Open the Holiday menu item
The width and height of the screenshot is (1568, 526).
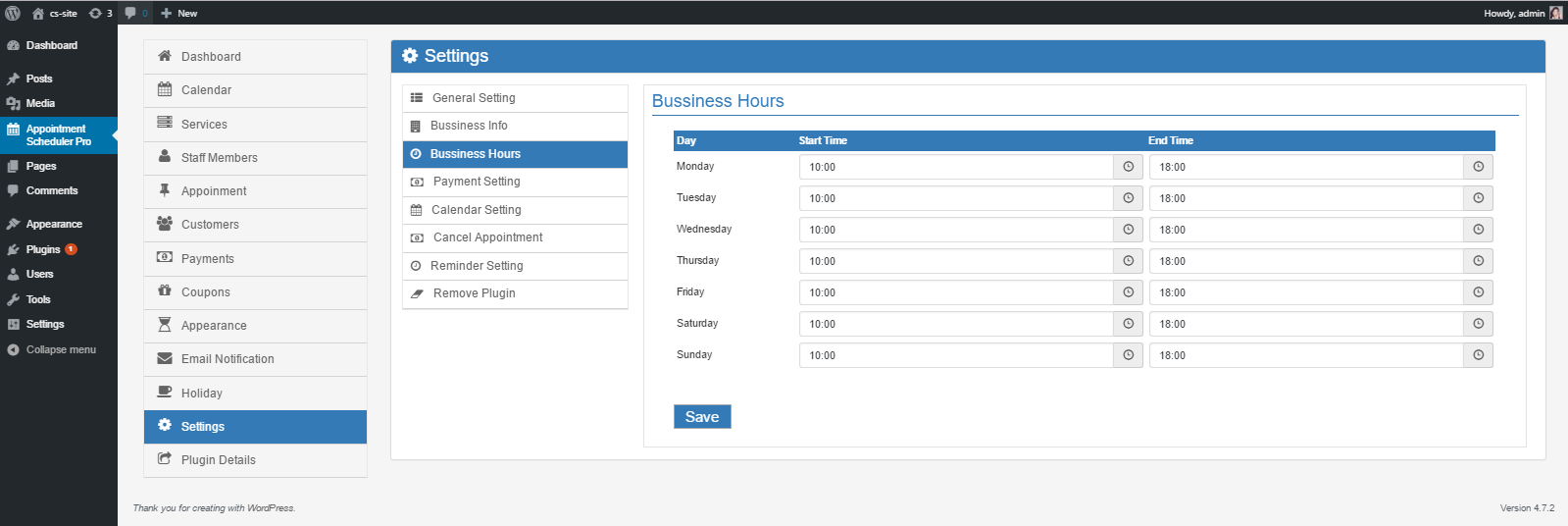click(x=201, y=394)
